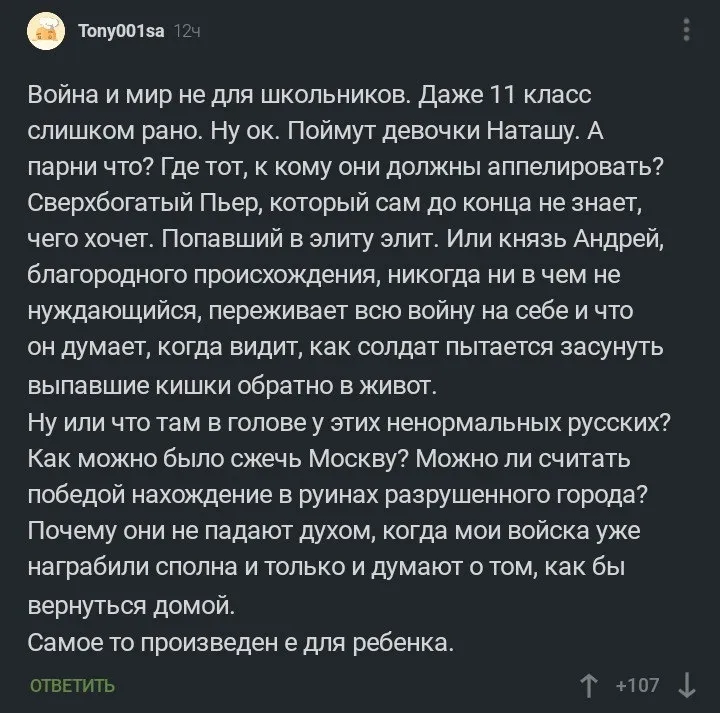Click the Tony001sa avatar picture
720x713 pixels.
tap(46, 31)
